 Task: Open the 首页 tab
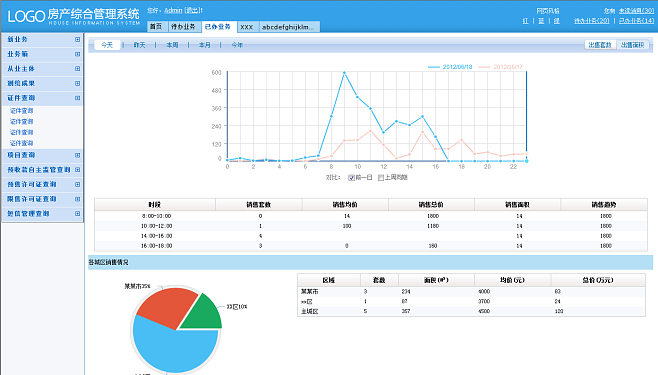pos(156,27)
